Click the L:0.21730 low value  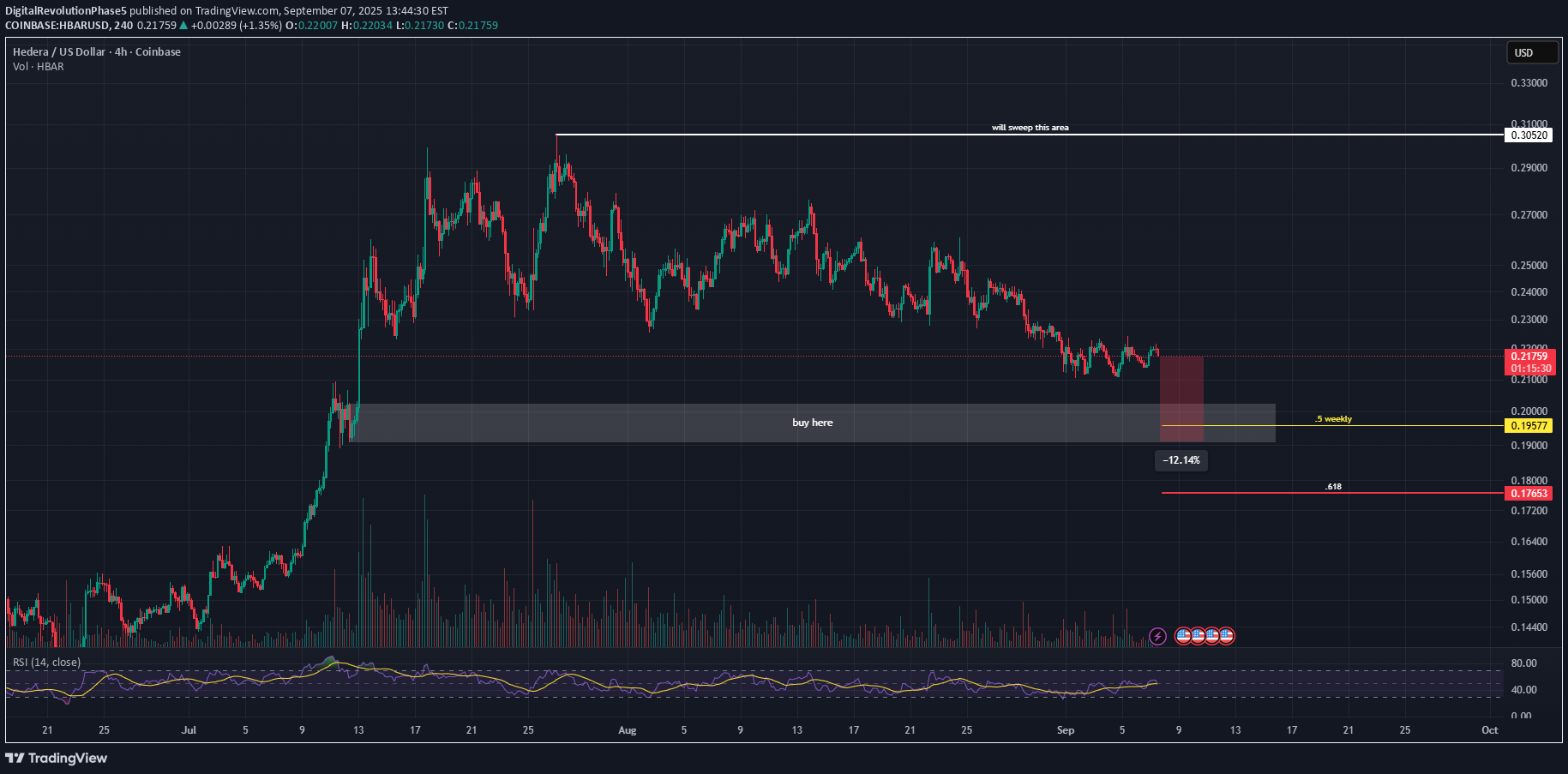[420, 25]
